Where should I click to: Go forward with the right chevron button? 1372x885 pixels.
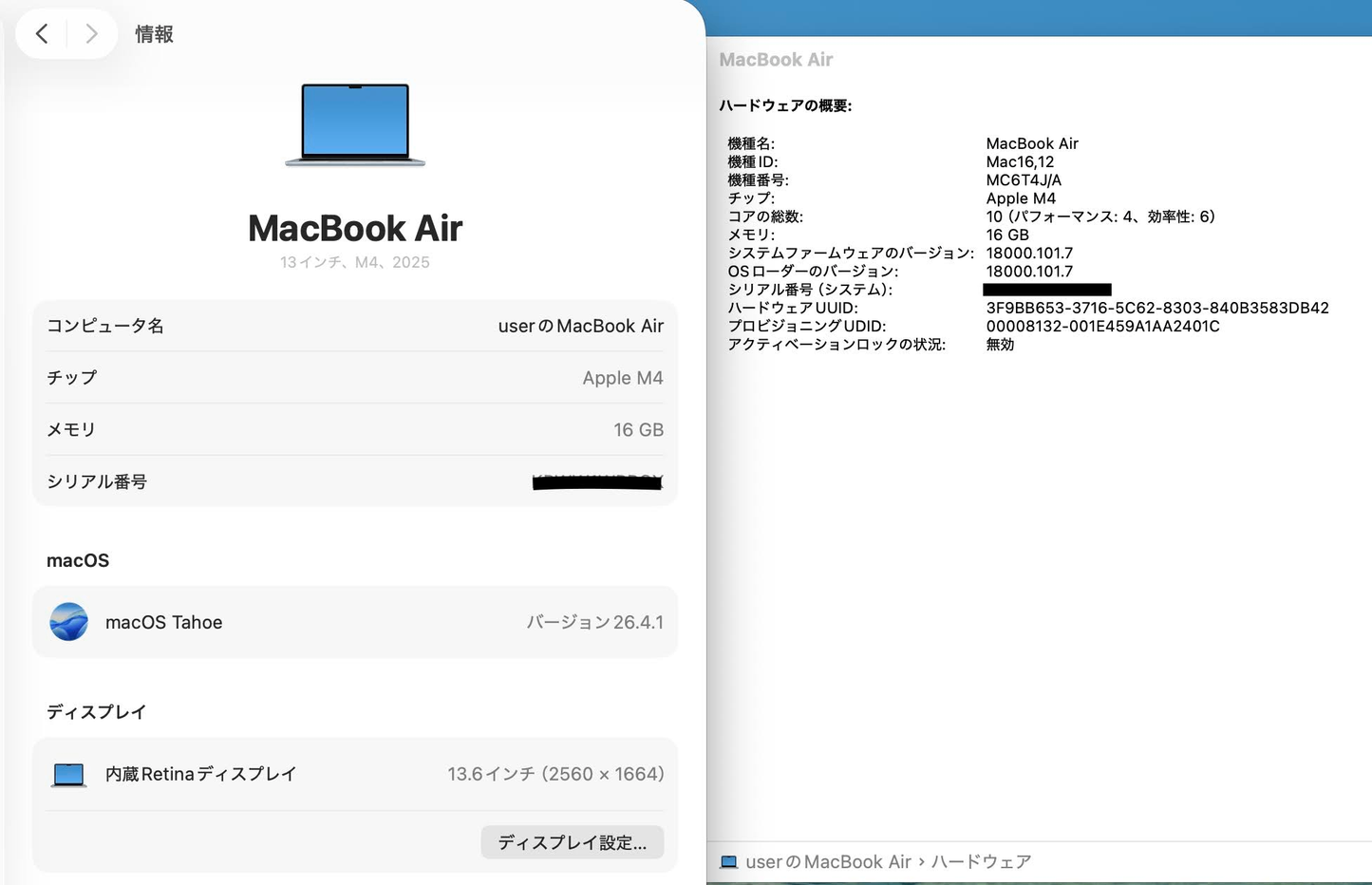[x=91, y=34]
